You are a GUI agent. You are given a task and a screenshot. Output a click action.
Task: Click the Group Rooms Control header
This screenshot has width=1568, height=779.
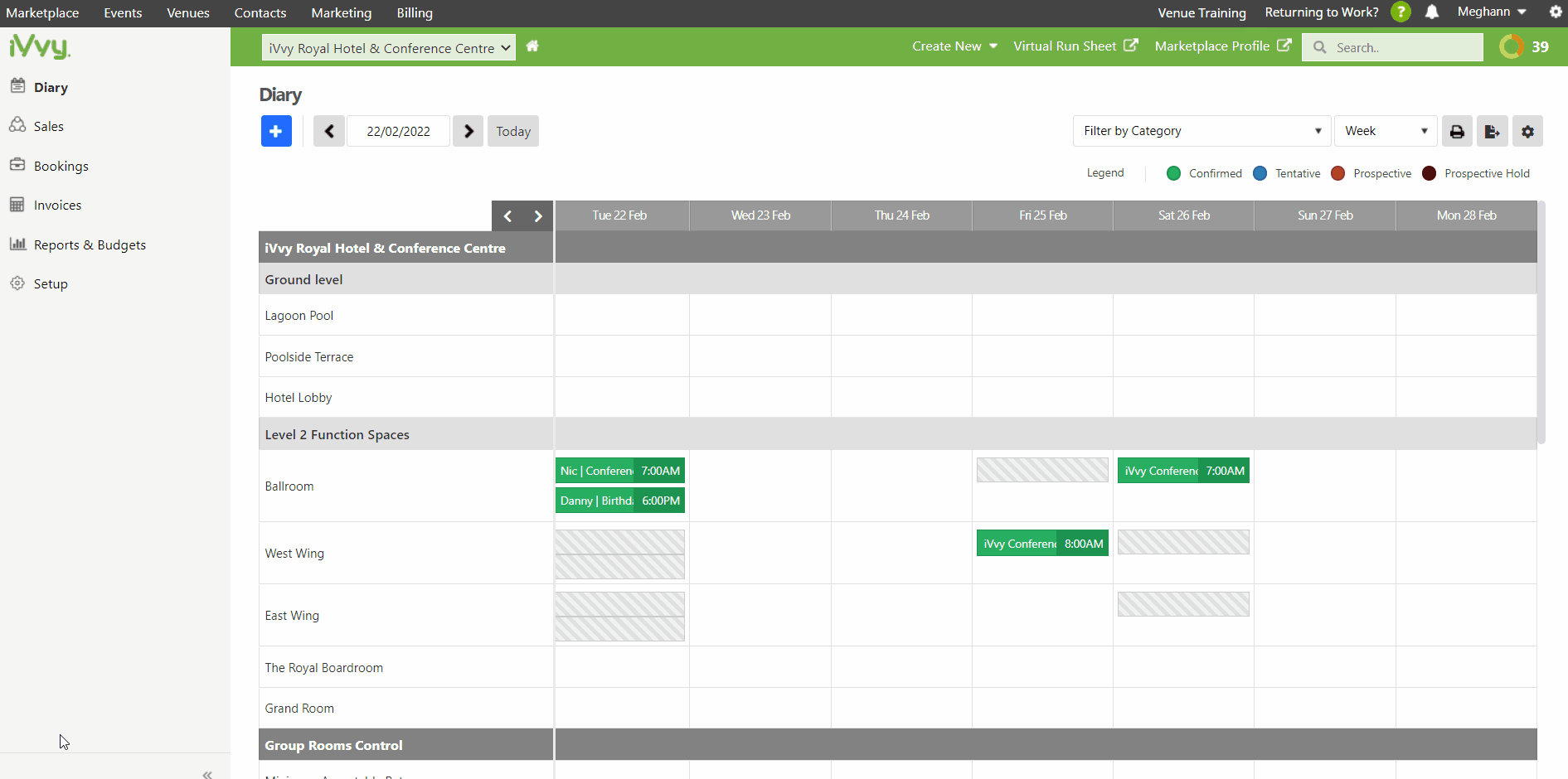coord(334,746)
